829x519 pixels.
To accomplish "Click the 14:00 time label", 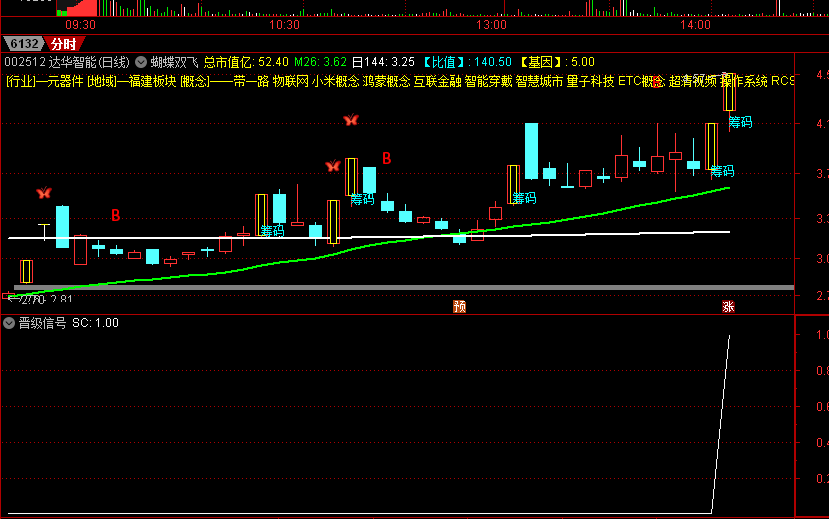I will click(x=695, y=24).
